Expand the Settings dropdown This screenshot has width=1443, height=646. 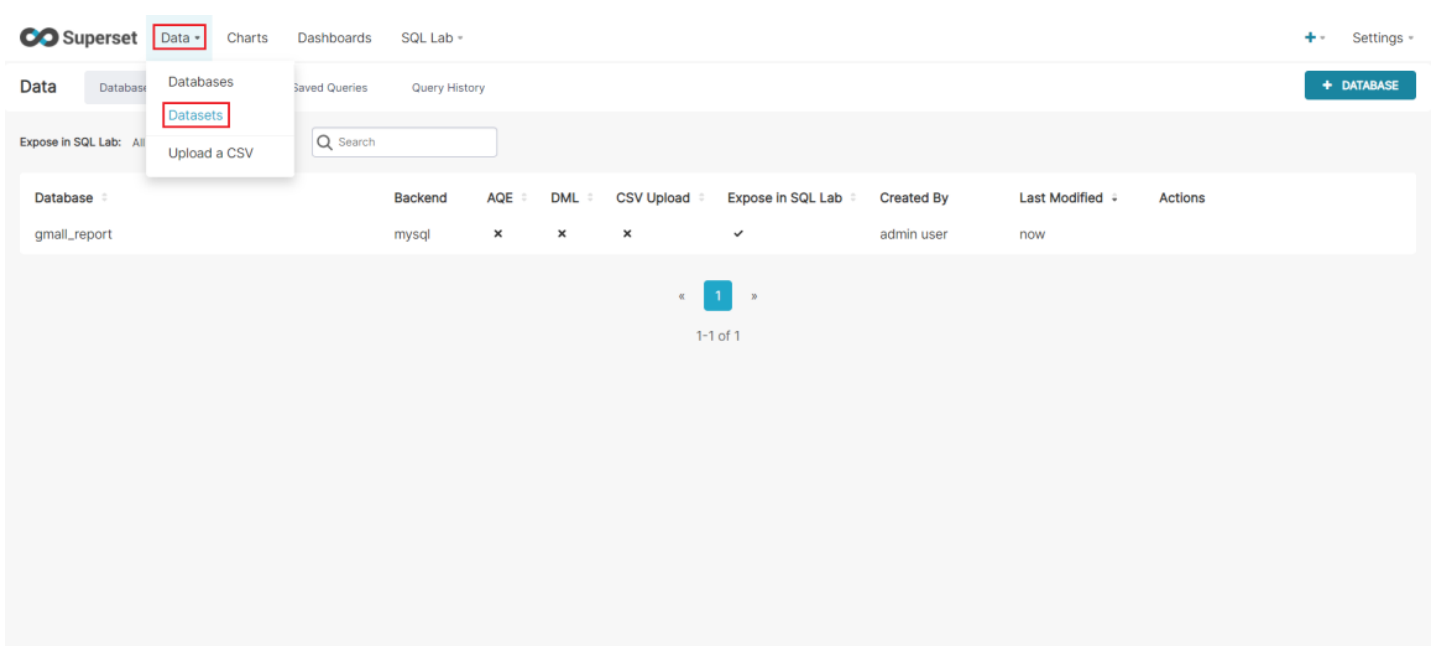click(x=1382, y=38)
